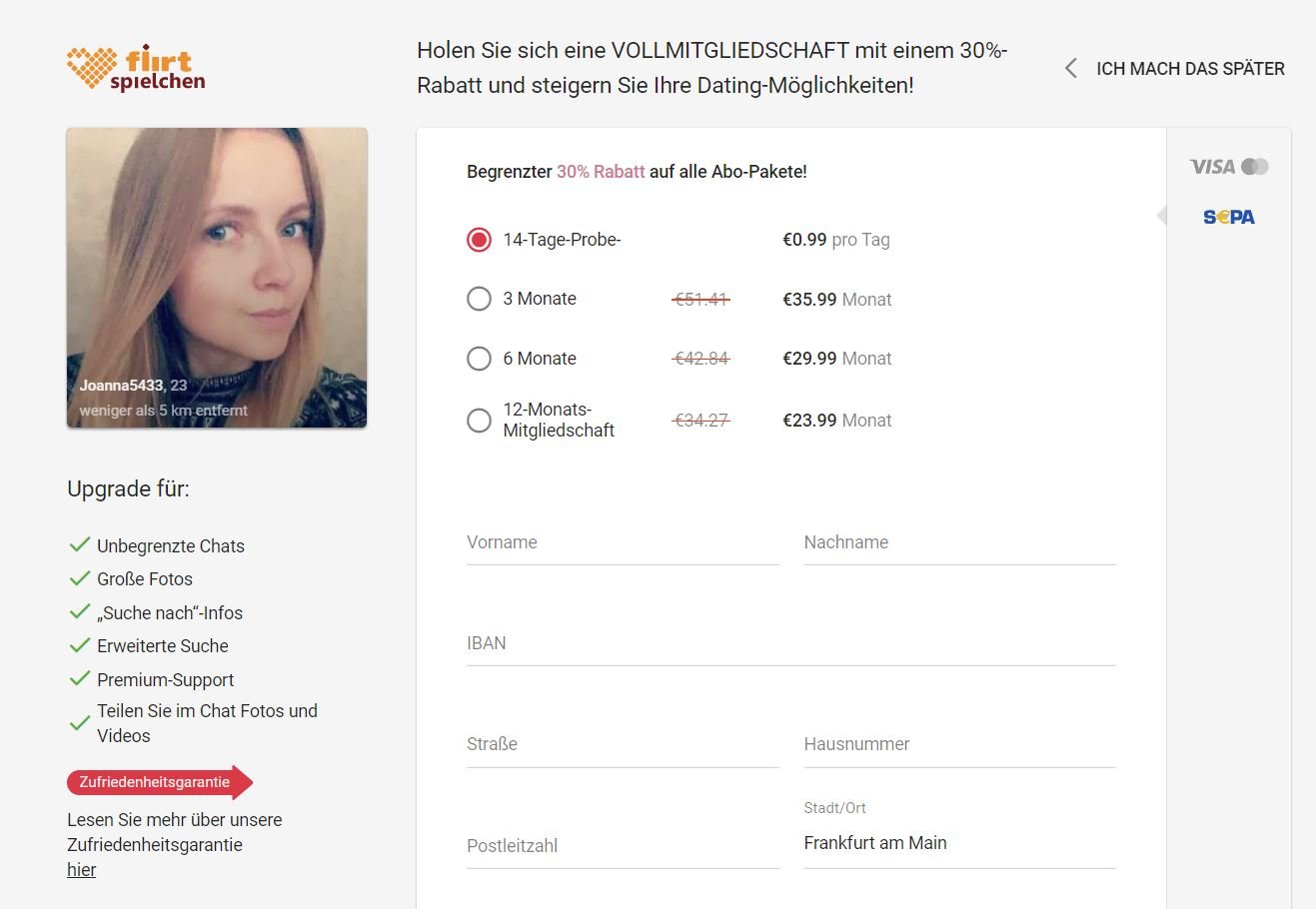Select the Visa/Mastercard payment icon
Viewport: 1316px width, 909px height.
(1228, 167)
